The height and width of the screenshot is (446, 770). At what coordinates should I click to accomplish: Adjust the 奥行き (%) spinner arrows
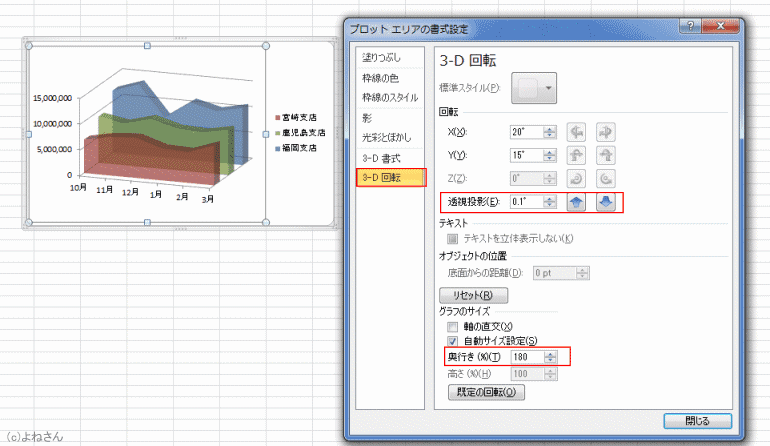[550, 357]
